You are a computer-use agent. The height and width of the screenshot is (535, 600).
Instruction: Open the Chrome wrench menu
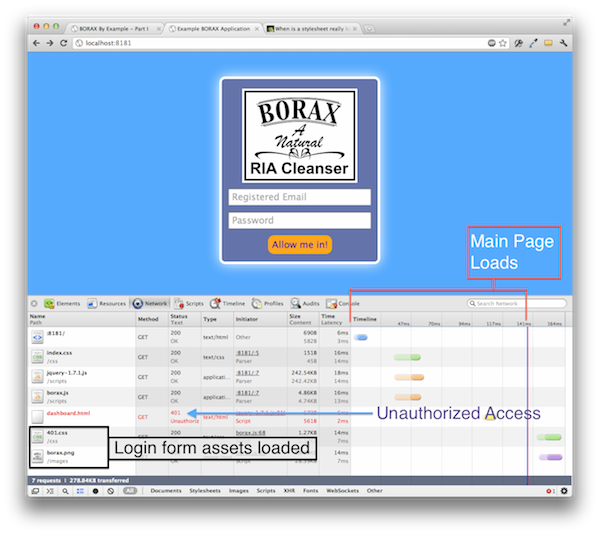tap(563, 43)
